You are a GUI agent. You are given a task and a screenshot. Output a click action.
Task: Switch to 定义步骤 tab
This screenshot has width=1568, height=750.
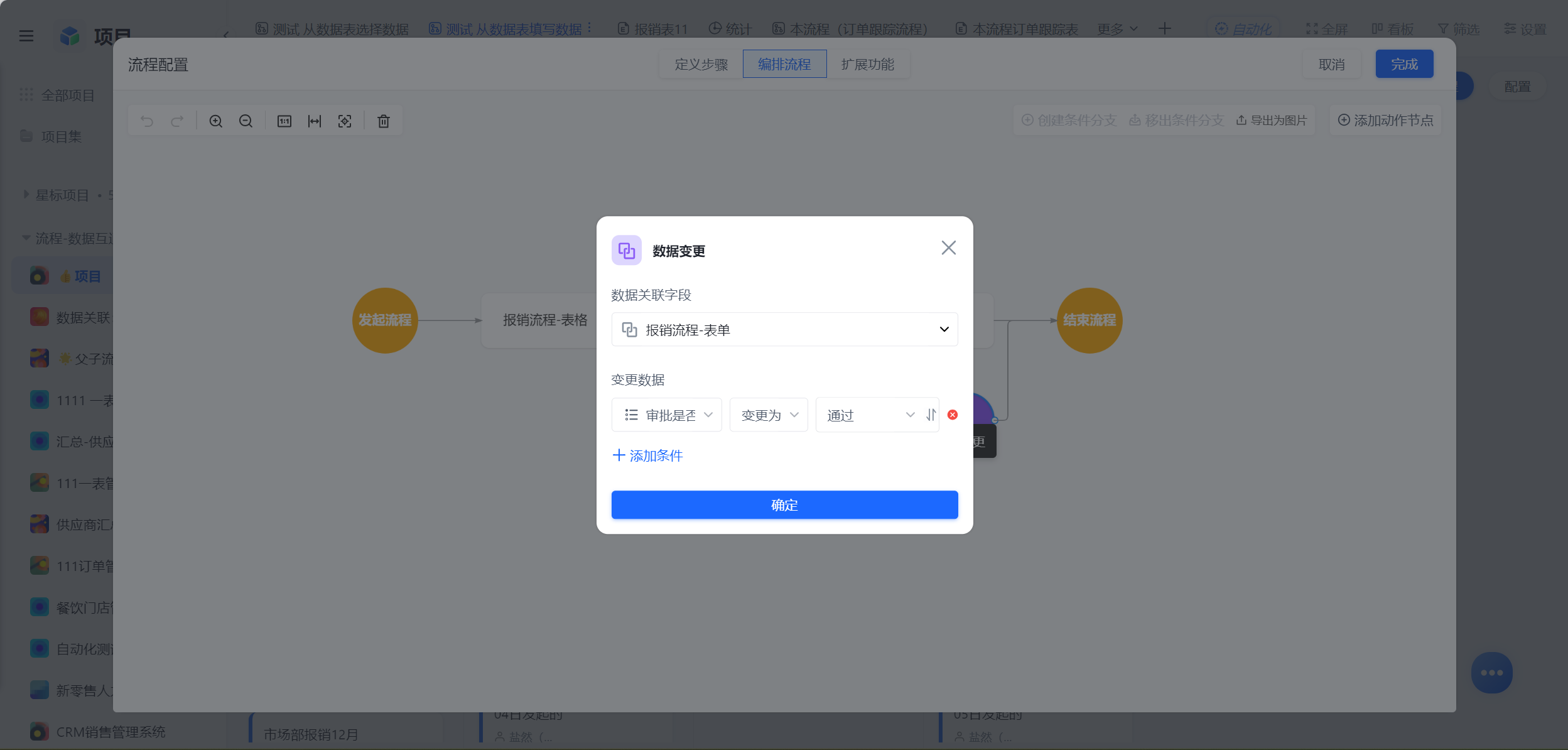click(x=701, y=64)
